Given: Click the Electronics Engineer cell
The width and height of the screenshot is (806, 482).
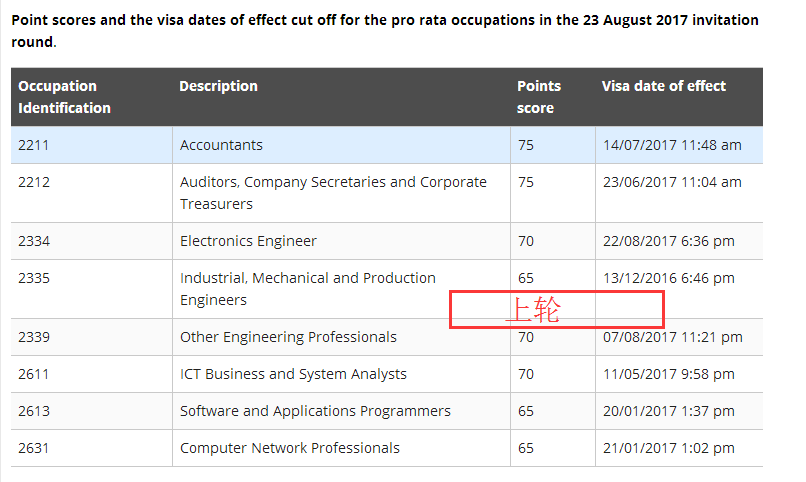Looking at the screenshot, I should (248, 241).
